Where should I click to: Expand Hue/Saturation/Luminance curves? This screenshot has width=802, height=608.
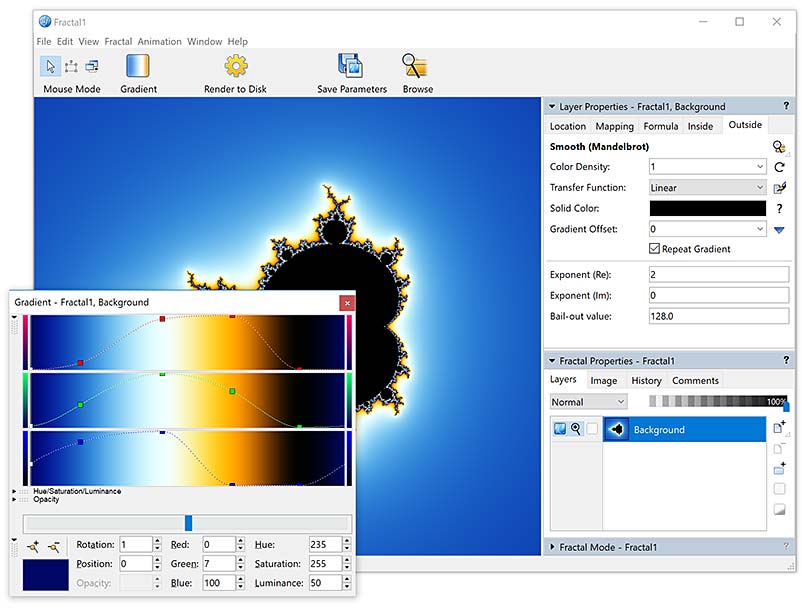tap(14, 491)
